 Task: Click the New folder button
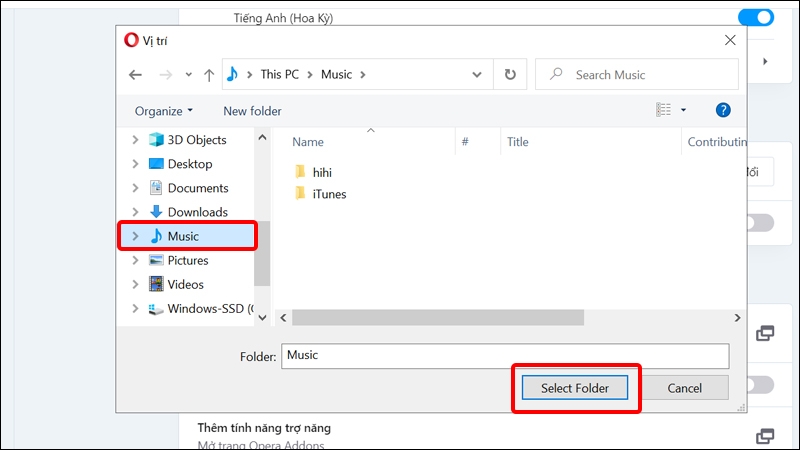pos(252,111)
